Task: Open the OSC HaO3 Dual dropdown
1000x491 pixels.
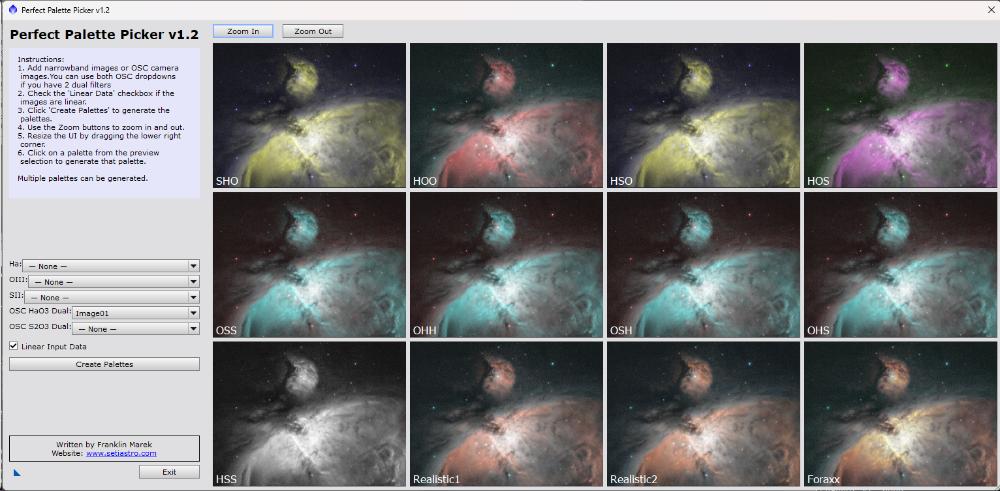Action: point(136,313)
